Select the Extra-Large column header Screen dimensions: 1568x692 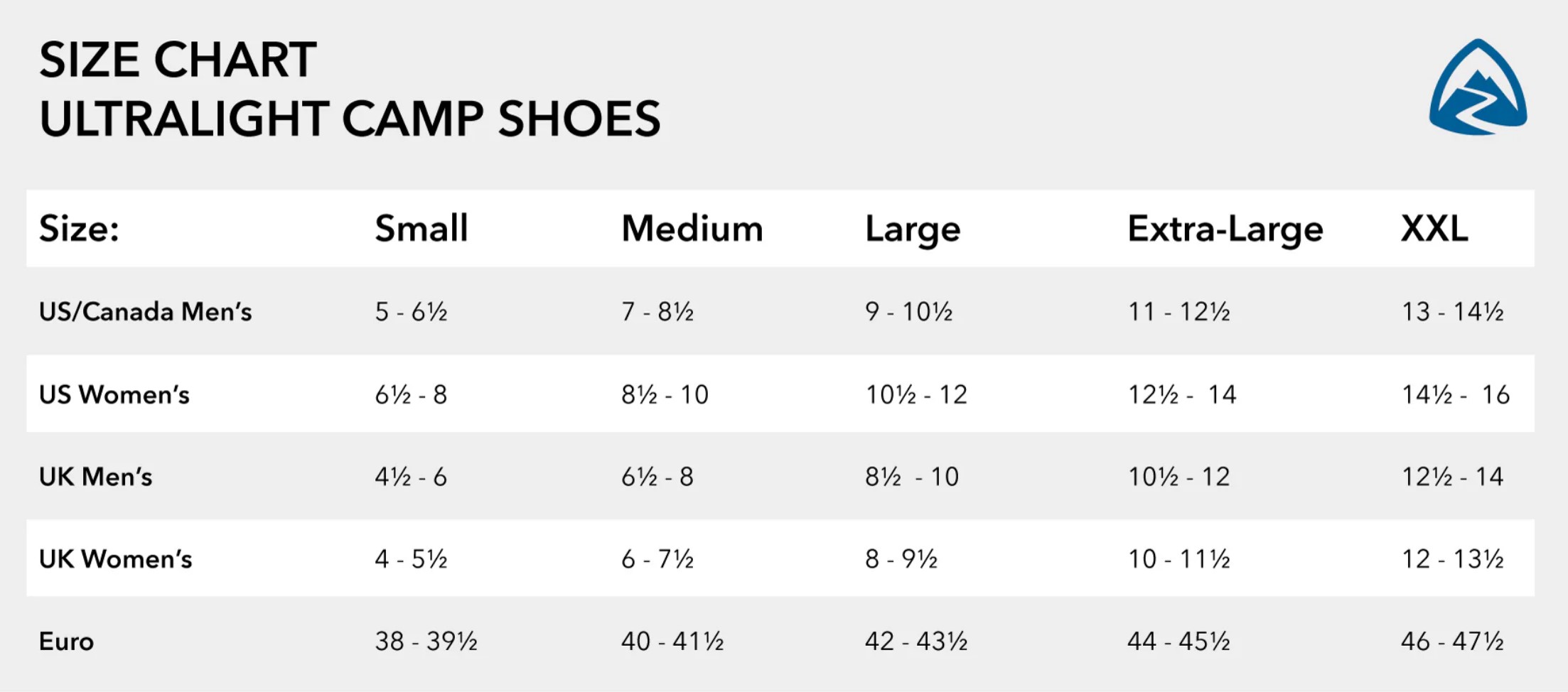(1225, 229)
